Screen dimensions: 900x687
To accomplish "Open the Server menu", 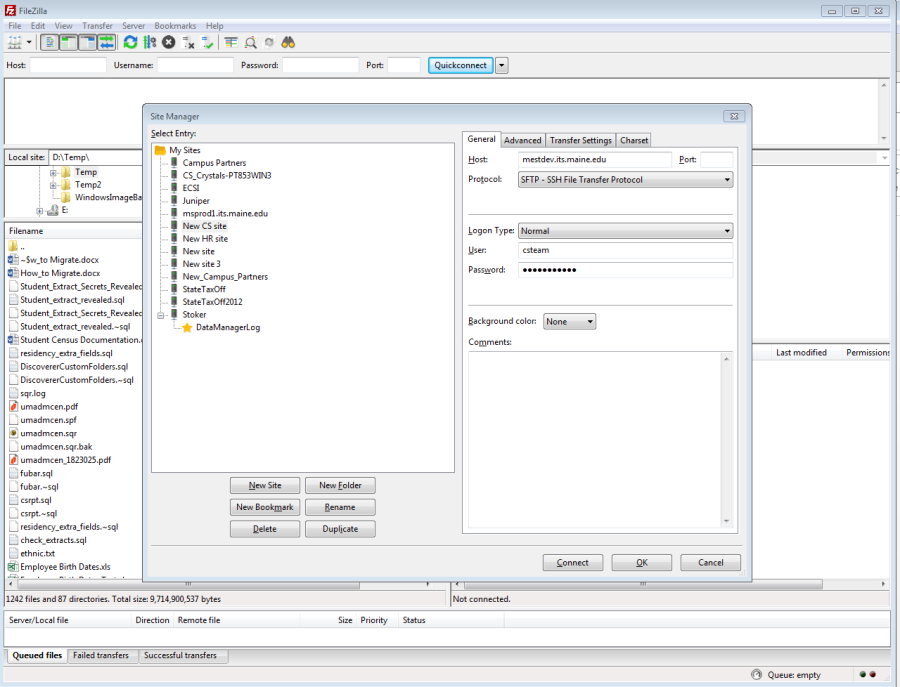I will pos(133,26).
